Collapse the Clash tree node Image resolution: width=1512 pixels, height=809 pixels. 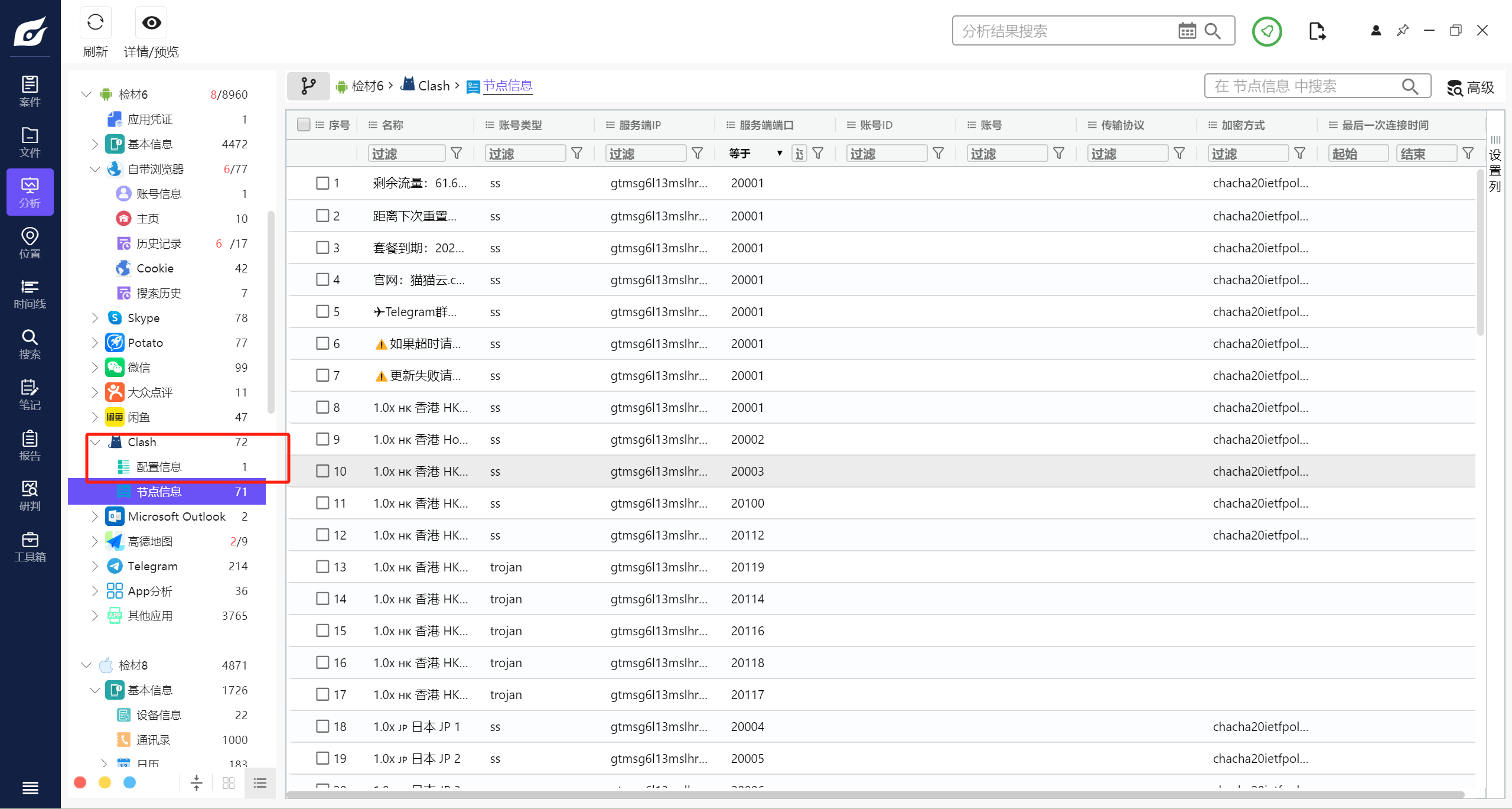click(x=95, y=442)
